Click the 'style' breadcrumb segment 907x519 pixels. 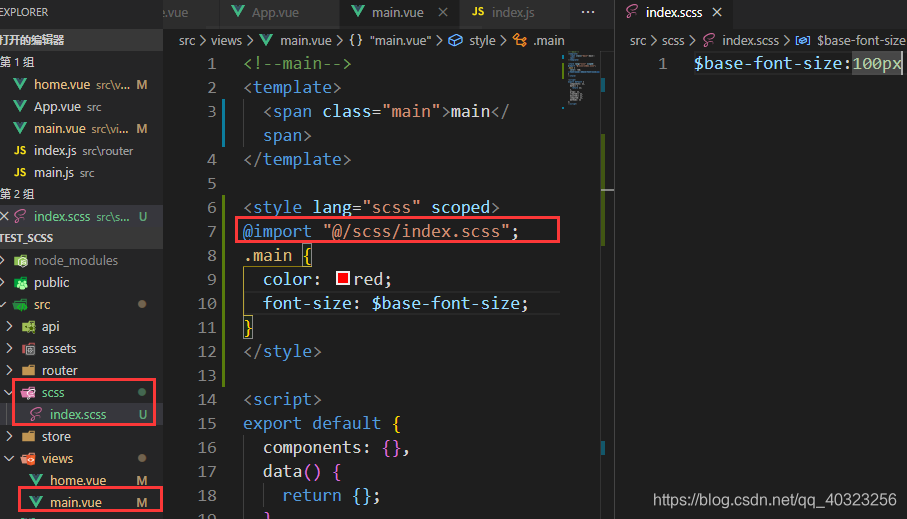tap(482, 41)
